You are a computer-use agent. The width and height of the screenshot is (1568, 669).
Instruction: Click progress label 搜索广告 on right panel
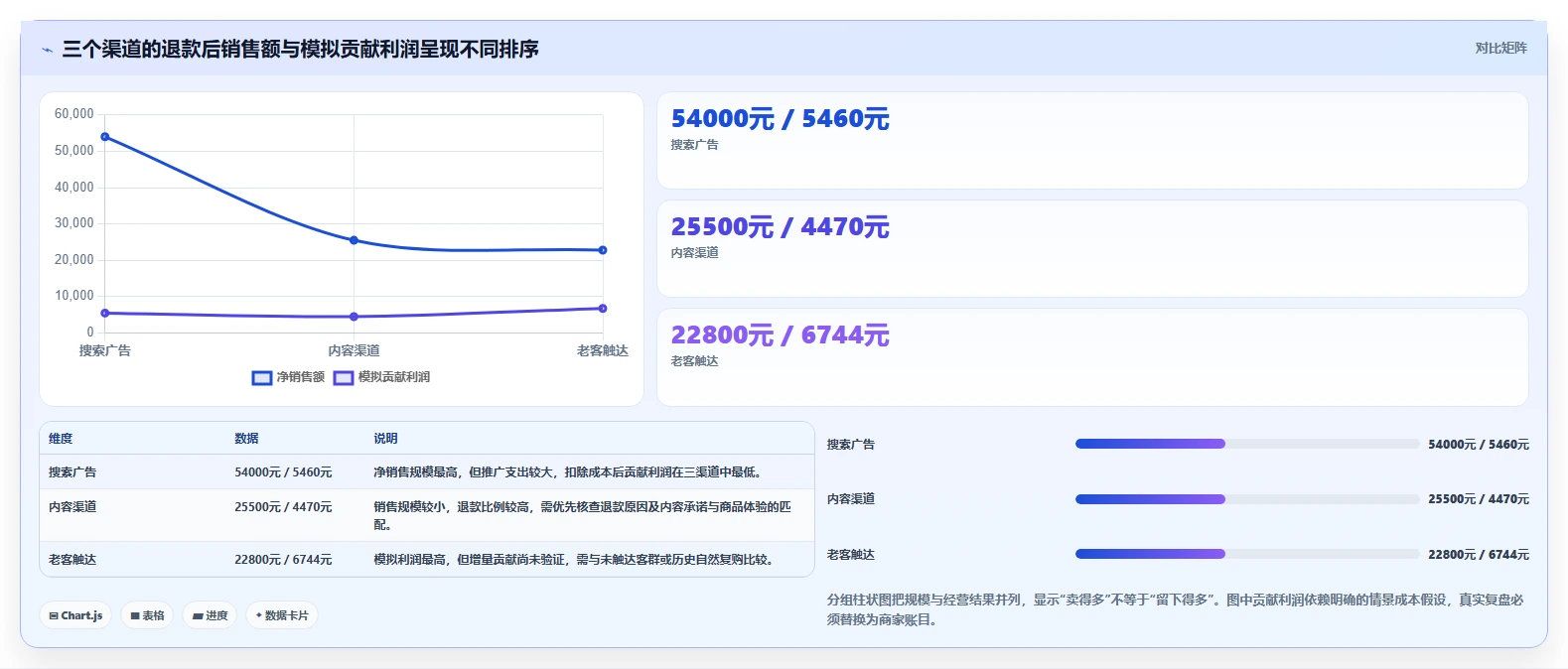tap(851, 445)
